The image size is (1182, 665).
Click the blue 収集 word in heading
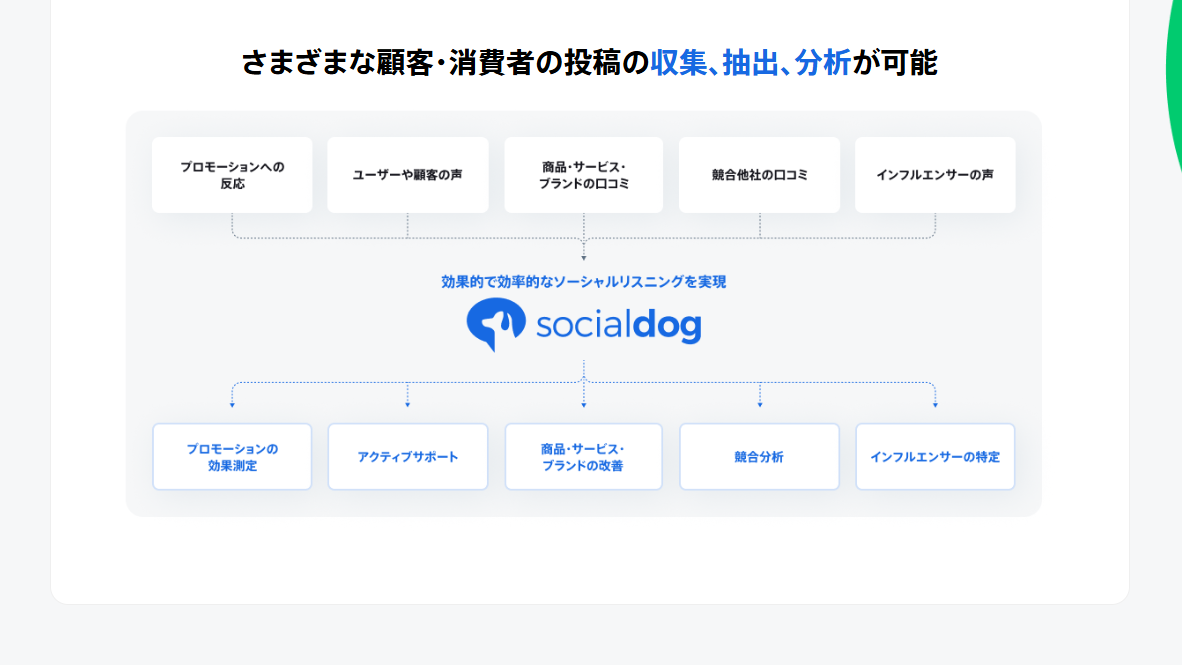tap(678, 63)
